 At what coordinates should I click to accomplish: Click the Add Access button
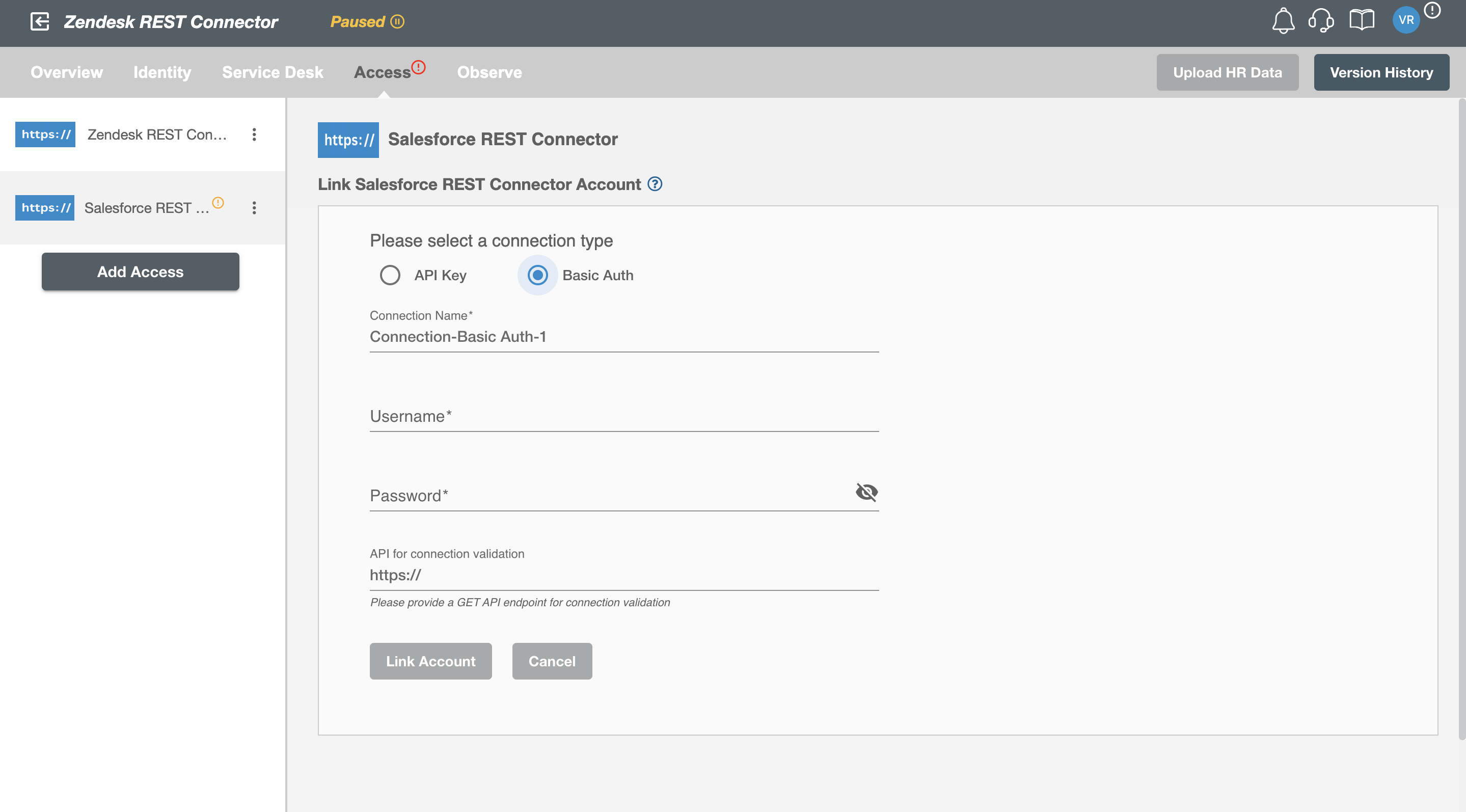click(141, 272)
